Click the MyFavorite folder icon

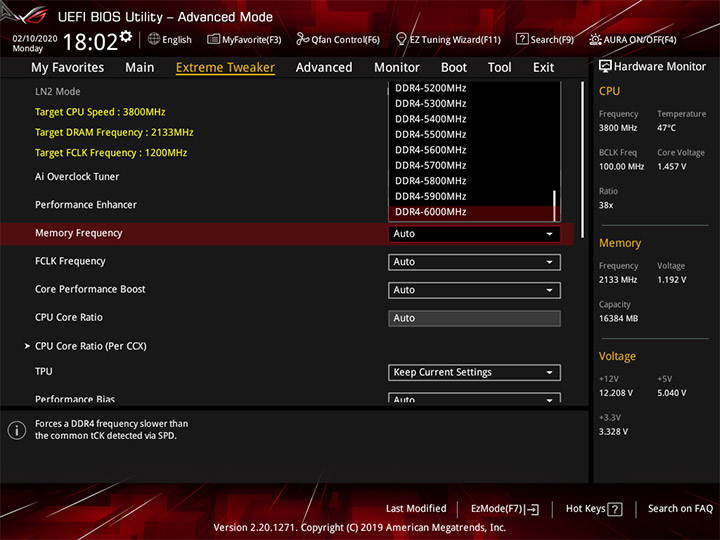click(213, 39)
